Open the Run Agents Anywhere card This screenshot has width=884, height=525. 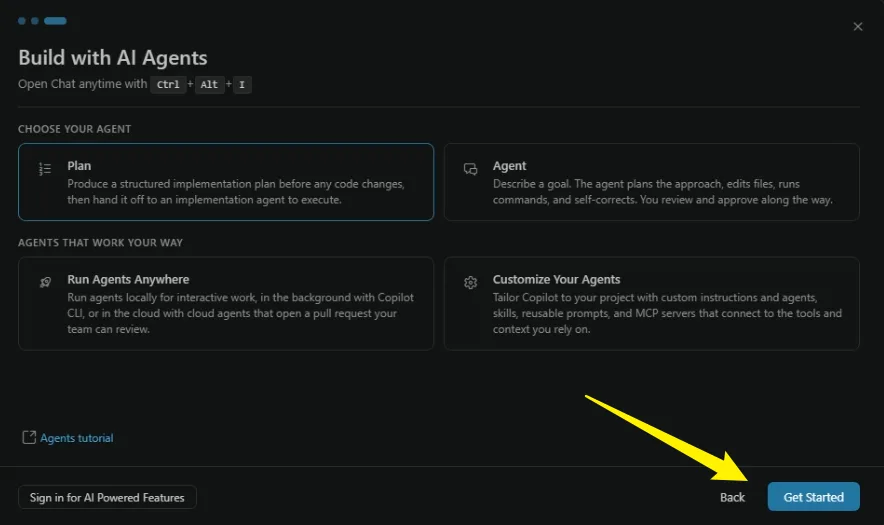coord(226,304)
